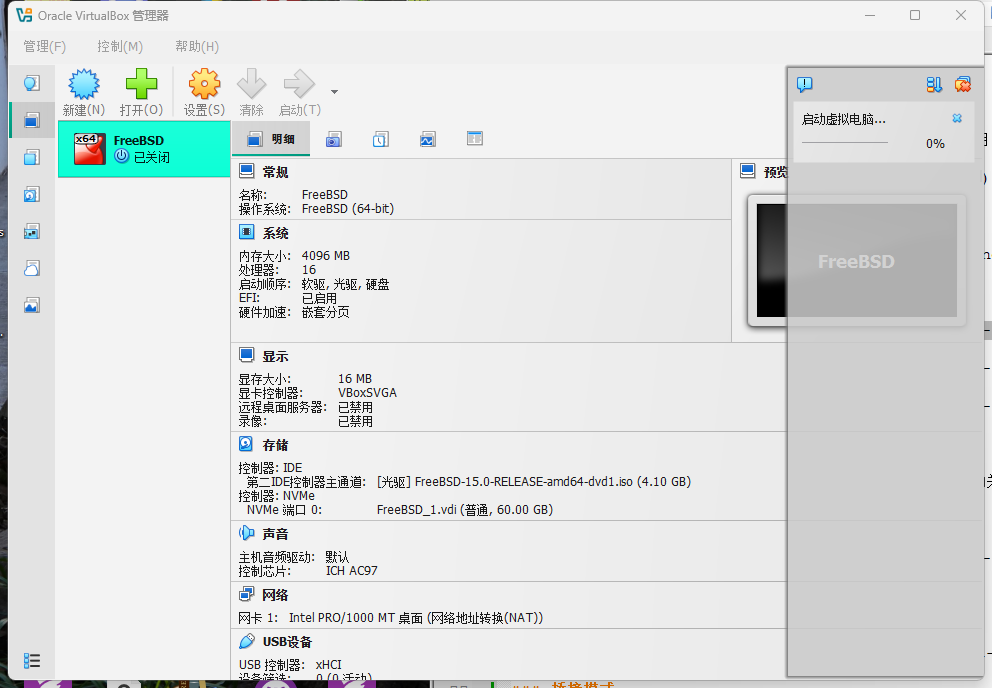Image resolution: width=992 pixels, height=688 pixels.
Task: Click the 16 MB video memory value
Action: (355, 378)
